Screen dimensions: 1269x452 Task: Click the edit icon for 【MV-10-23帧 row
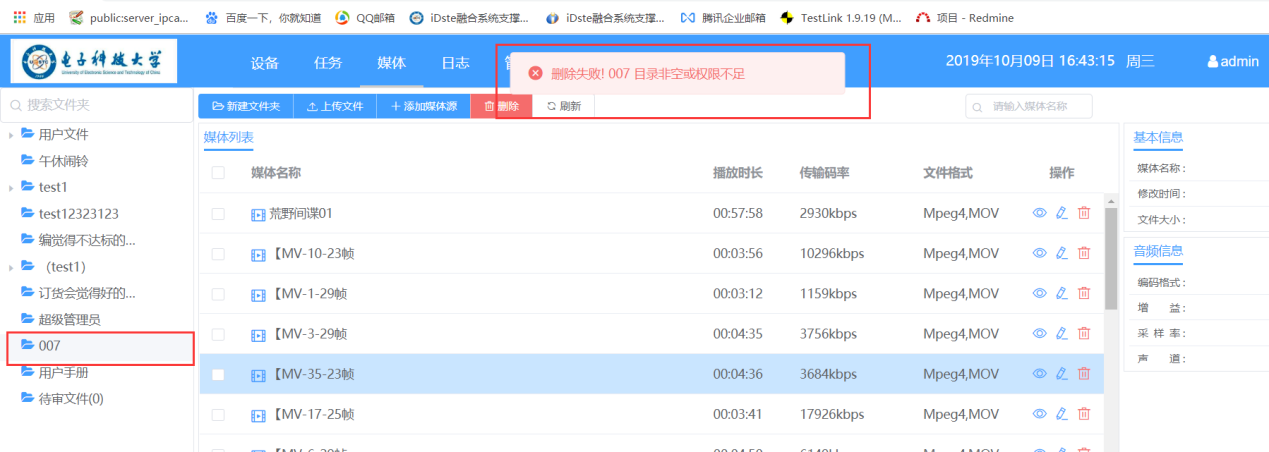(x=1062, y=253)
